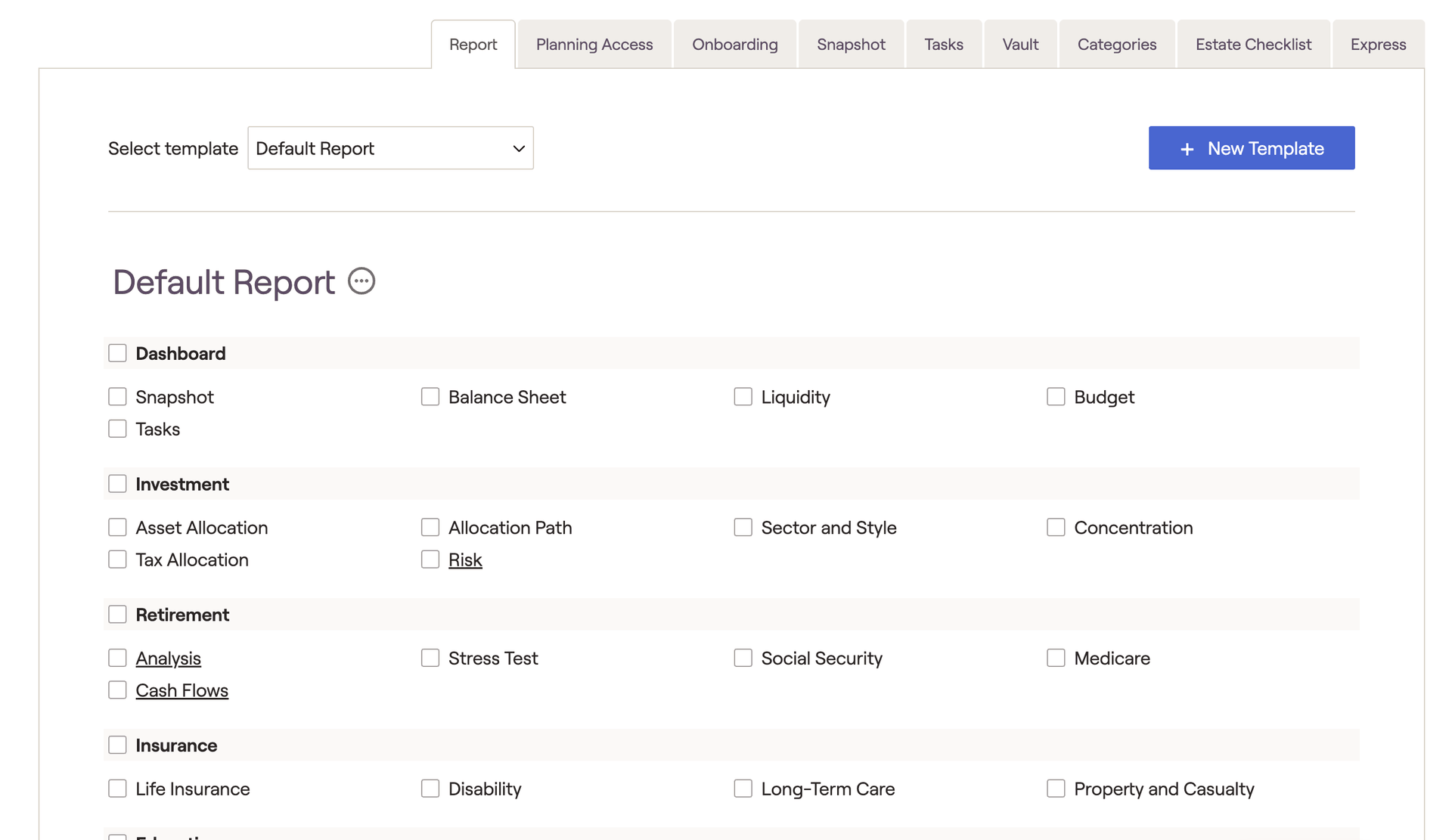Open the Select template dropdown

click(390, 148)
